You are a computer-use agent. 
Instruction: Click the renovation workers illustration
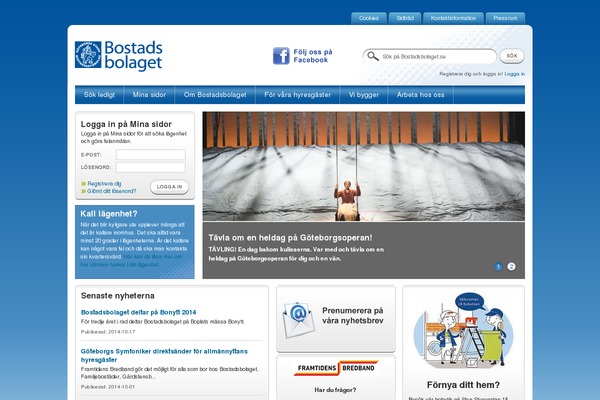463,332
